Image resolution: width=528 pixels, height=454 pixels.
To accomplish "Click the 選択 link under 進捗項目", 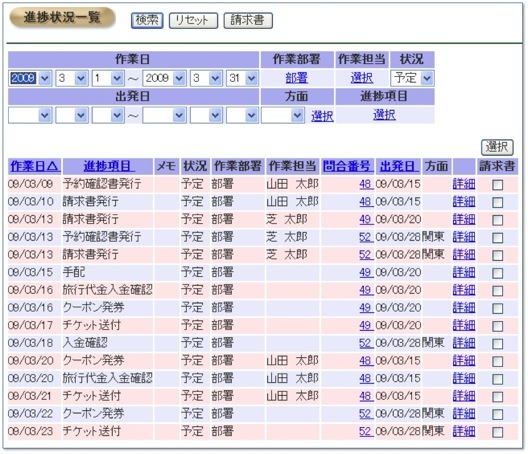I will click(x=384, y=115).
